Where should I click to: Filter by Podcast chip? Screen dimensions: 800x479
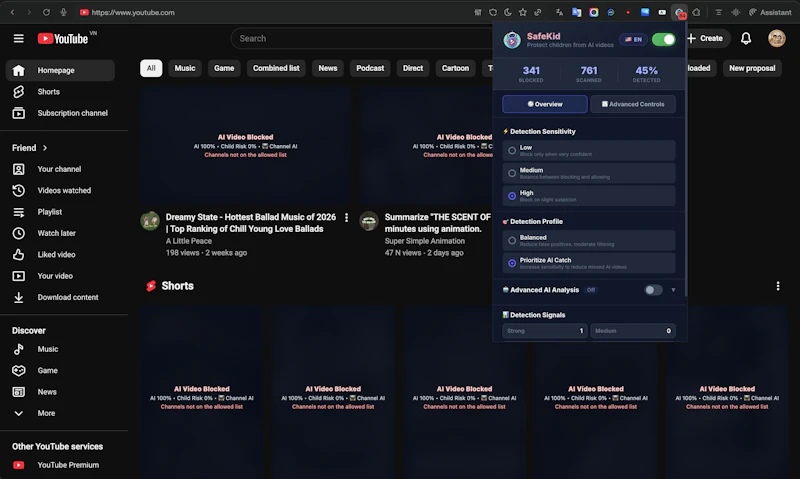(370, 68)
